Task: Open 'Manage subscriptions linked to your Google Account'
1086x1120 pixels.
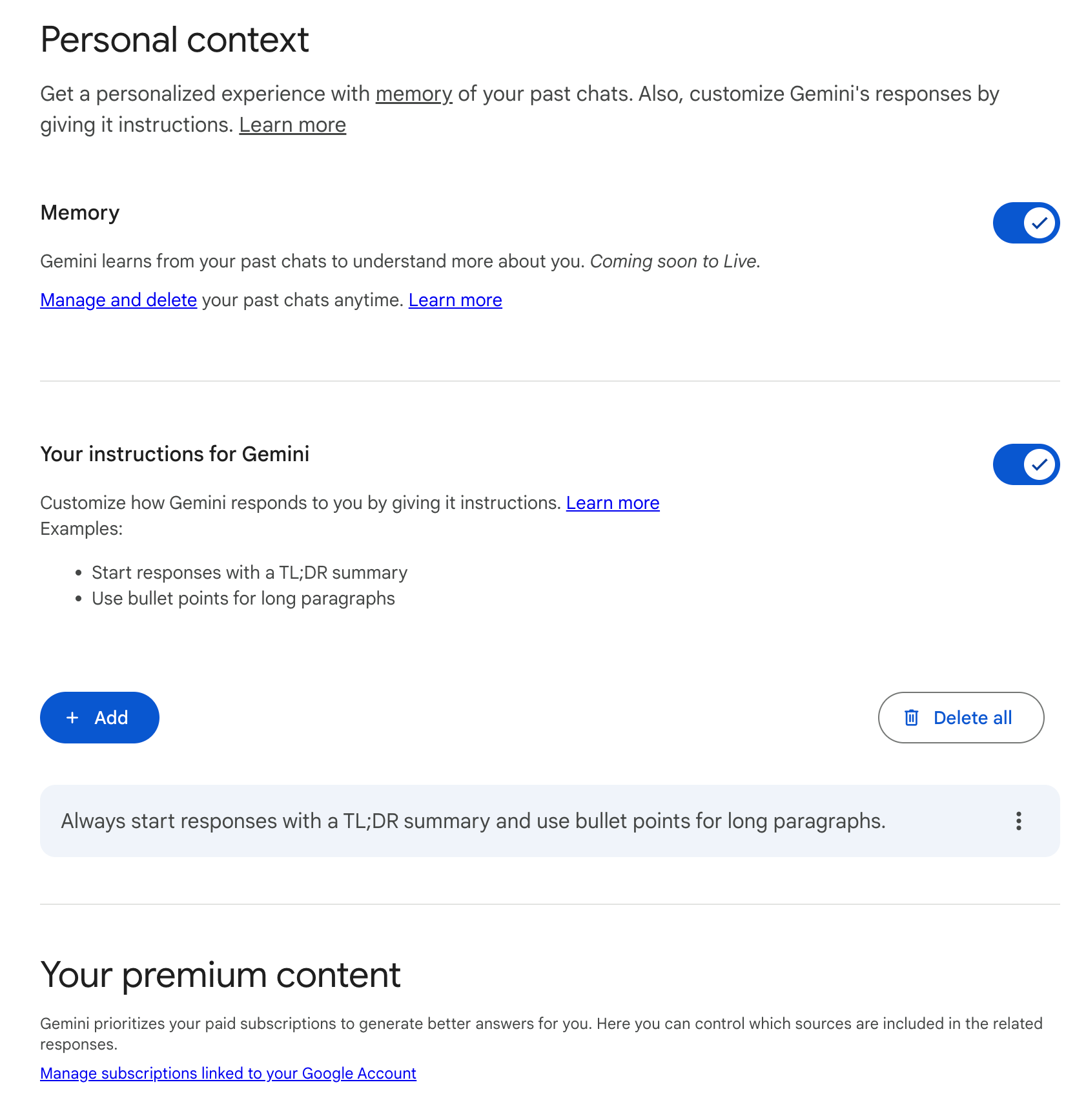Action: point(228,1073)
